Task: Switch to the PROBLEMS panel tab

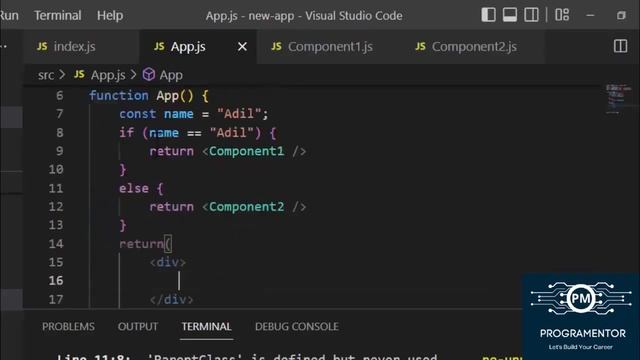Action: pos(68,327)
